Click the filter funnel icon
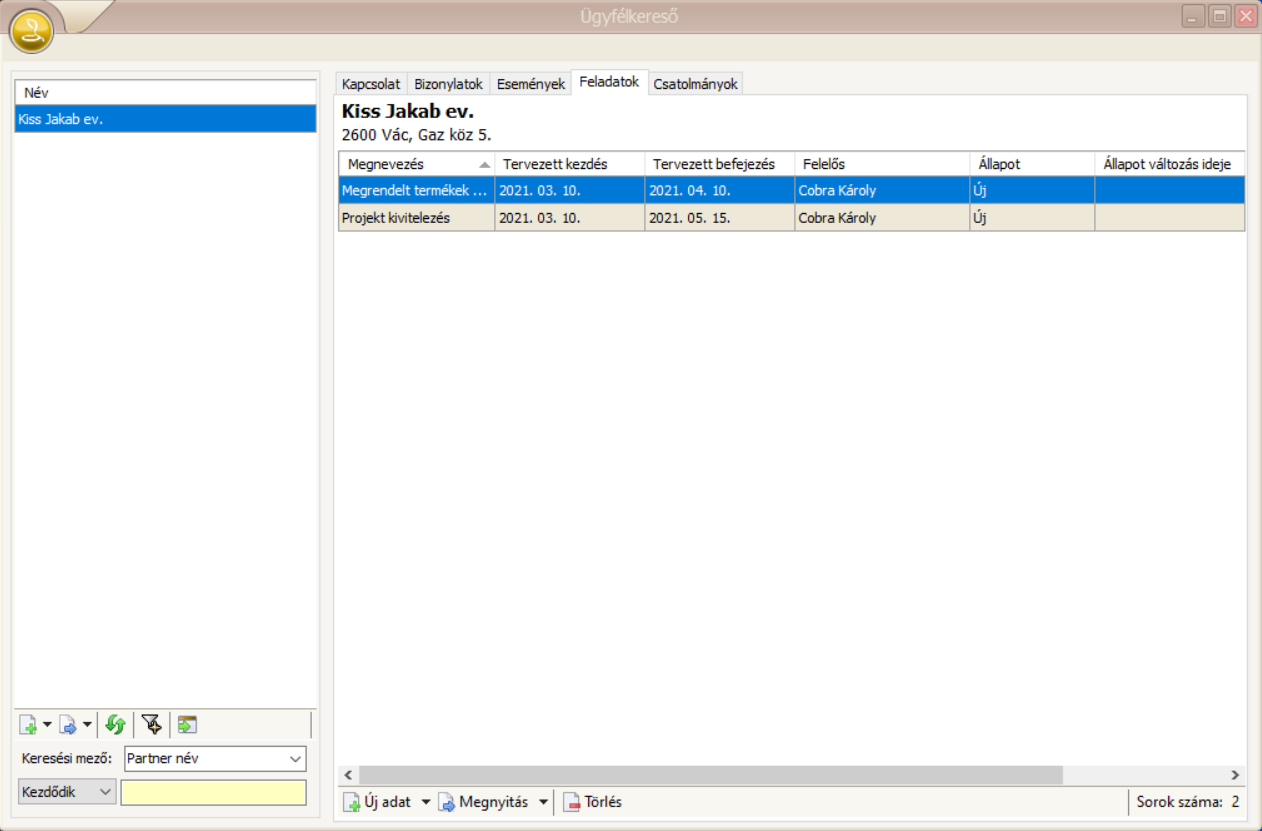 pyautogui.click(x=151, y=725)
